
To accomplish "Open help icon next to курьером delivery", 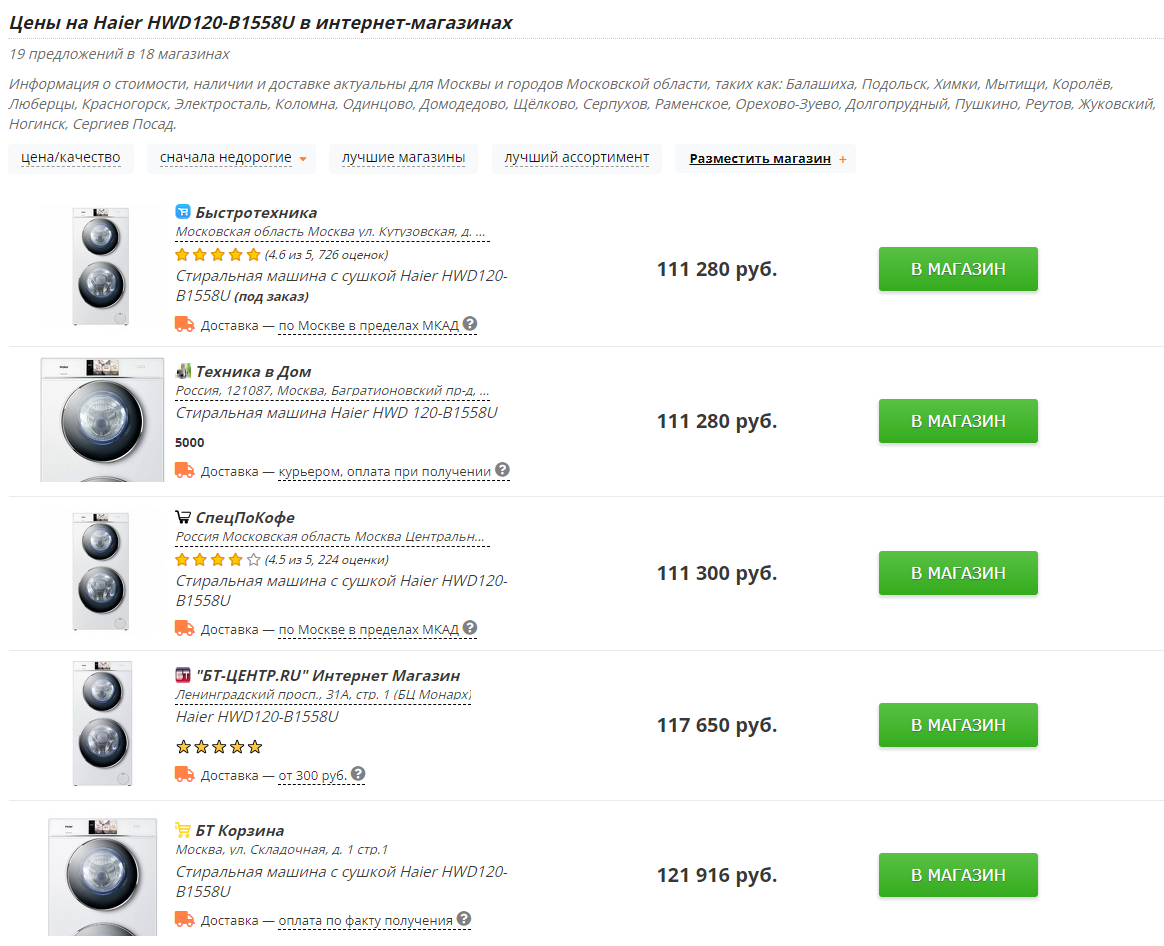I will pos(503,470).
